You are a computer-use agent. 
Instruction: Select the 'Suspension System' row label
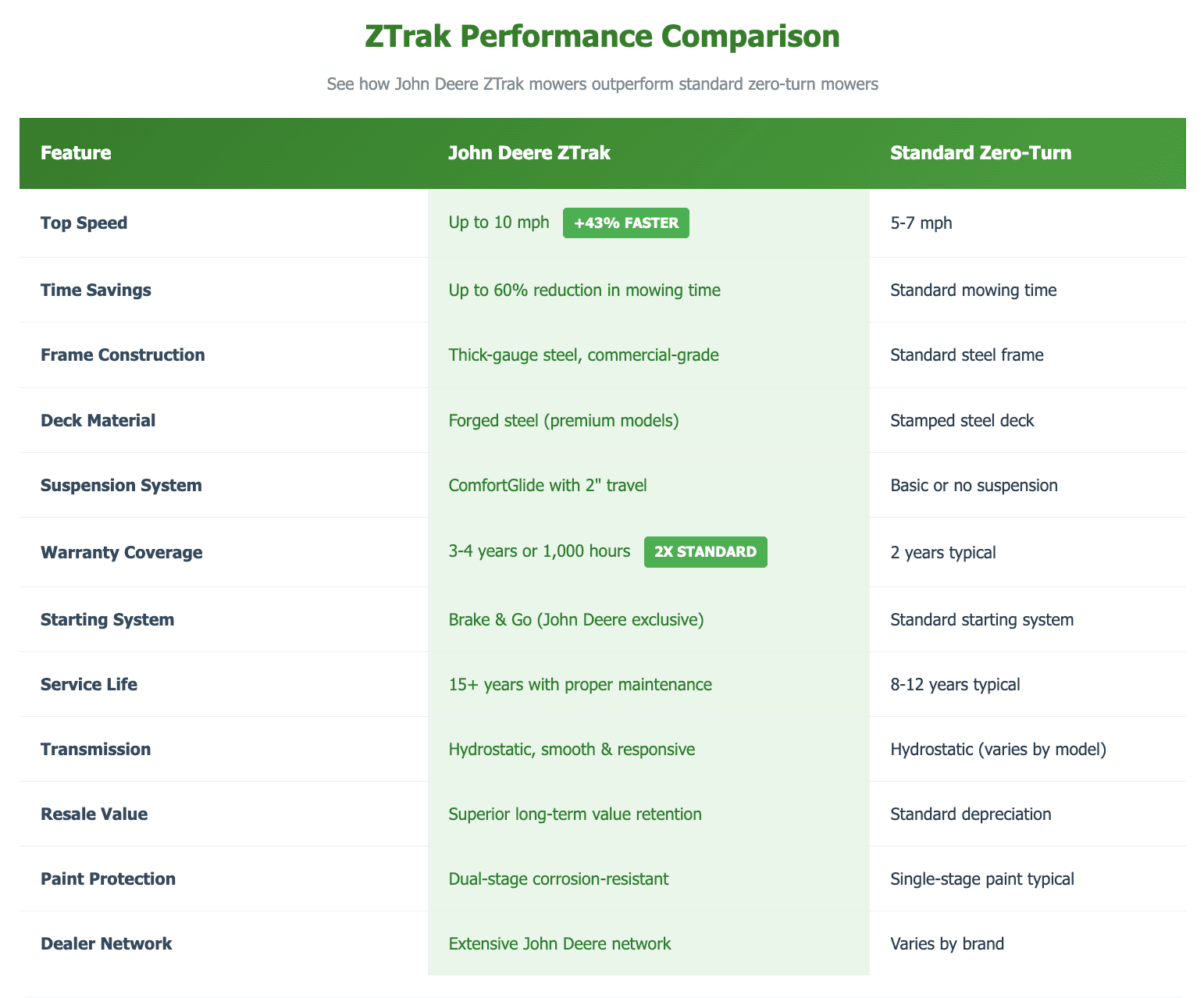click(x=121, y=486)
